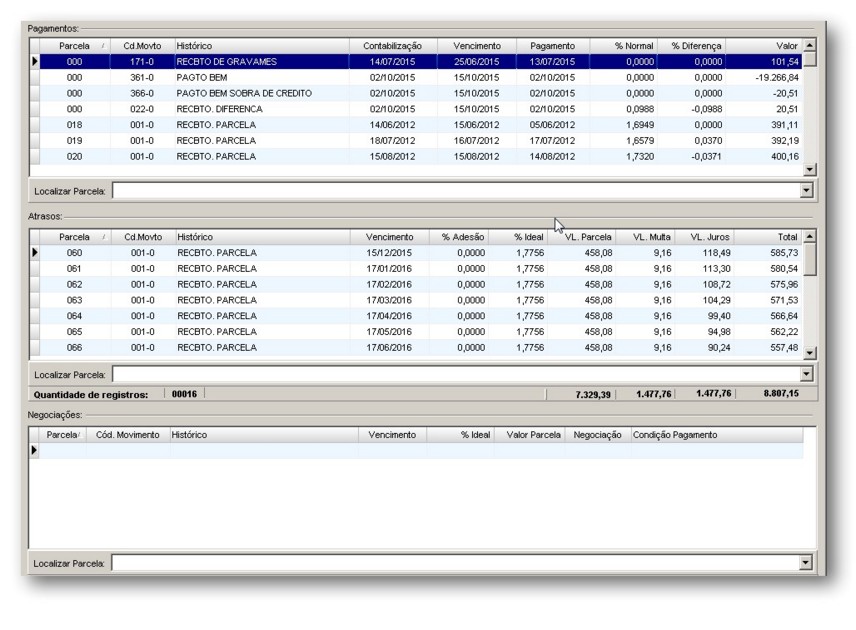
Task: Click the VL. Multa column header
Action: click(x=646, y=237)
